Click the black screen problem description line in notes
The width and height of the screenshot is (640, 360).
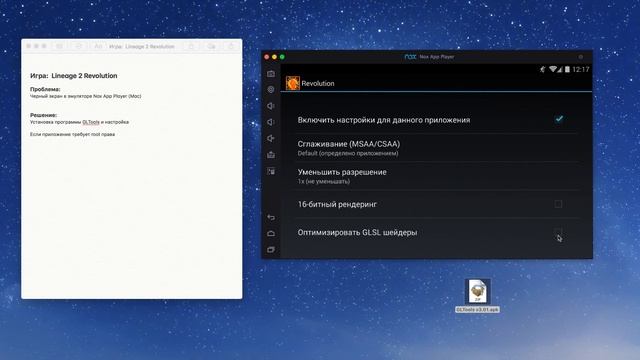pos(85,96)
